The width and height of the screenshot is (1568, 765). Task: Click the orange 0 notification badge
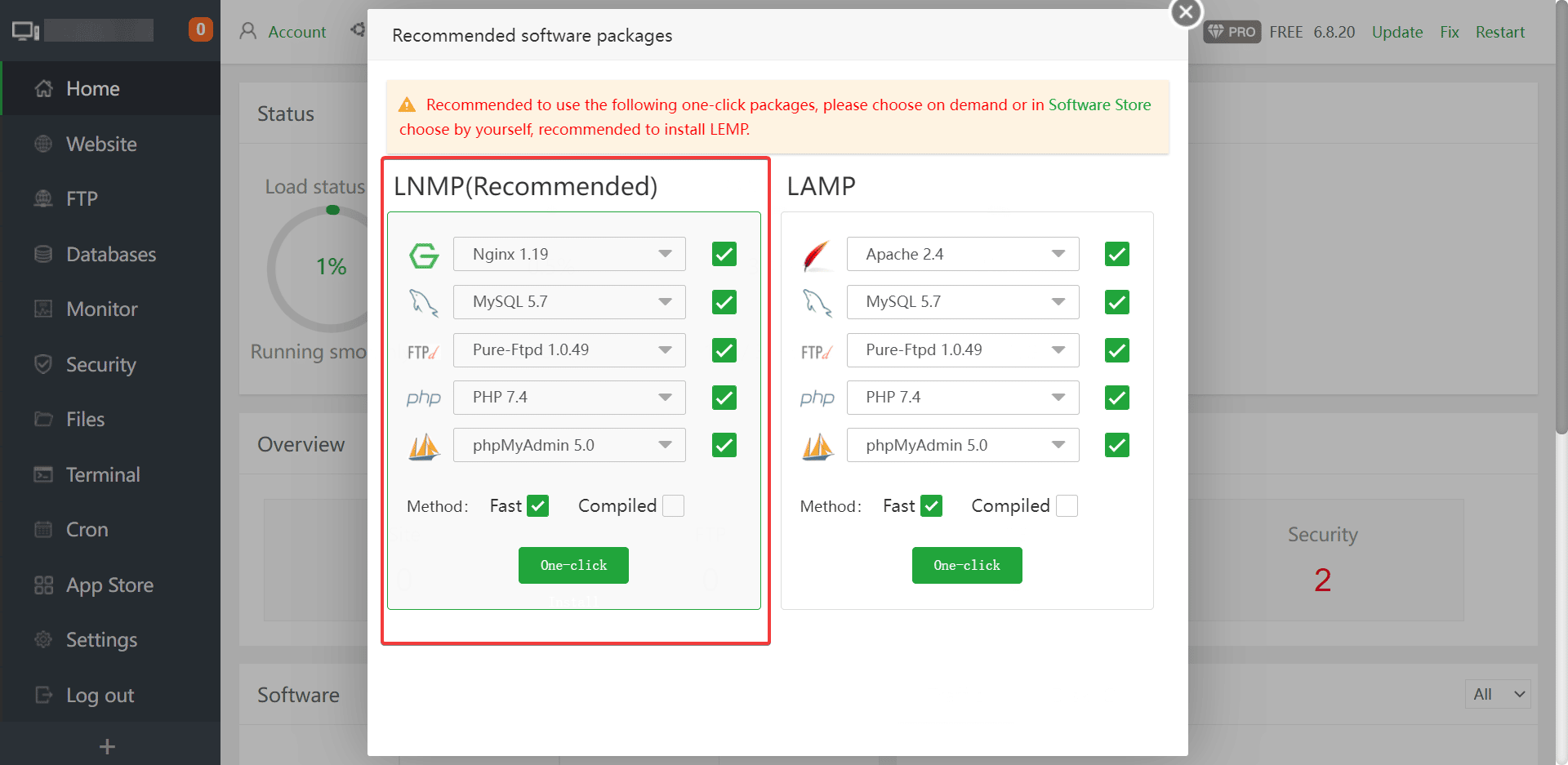[201, 29]
